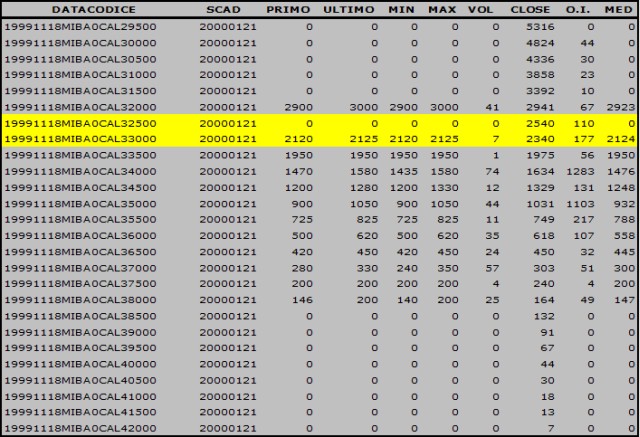Screen dimensions: 640x437
Task: Select row code 19991118MIBA0CAL37500
Action: pyautogui.click(x=81, y=283)
